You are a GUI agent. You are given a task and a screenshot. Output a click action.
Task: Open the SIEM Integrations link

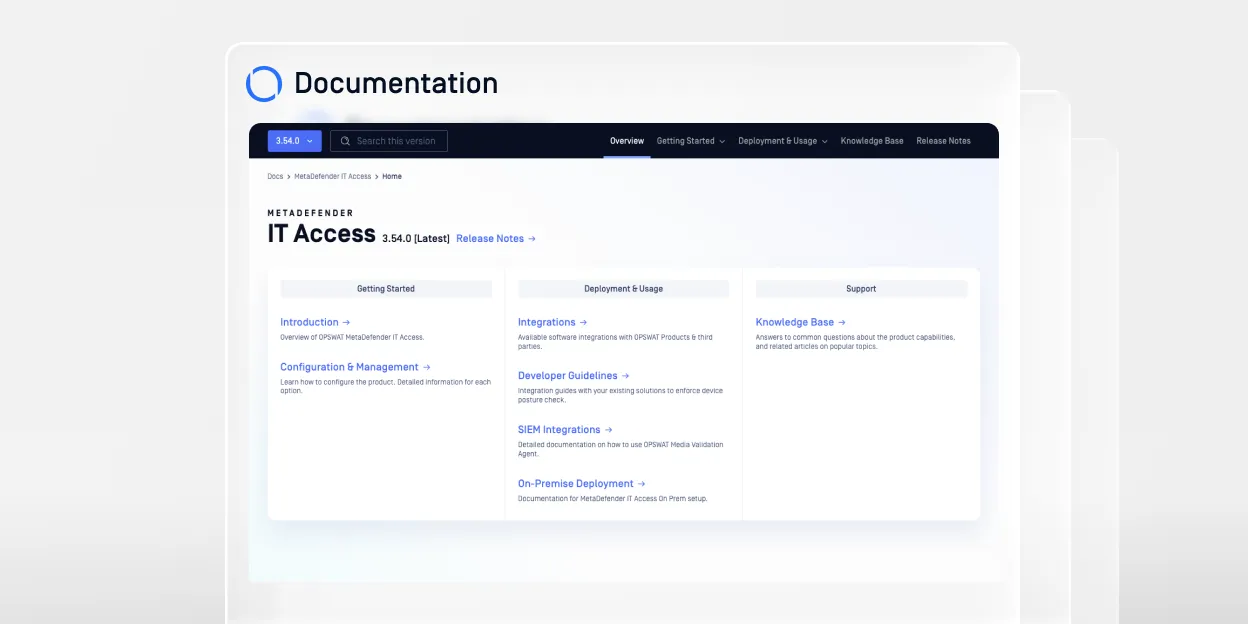click(565, 430)
